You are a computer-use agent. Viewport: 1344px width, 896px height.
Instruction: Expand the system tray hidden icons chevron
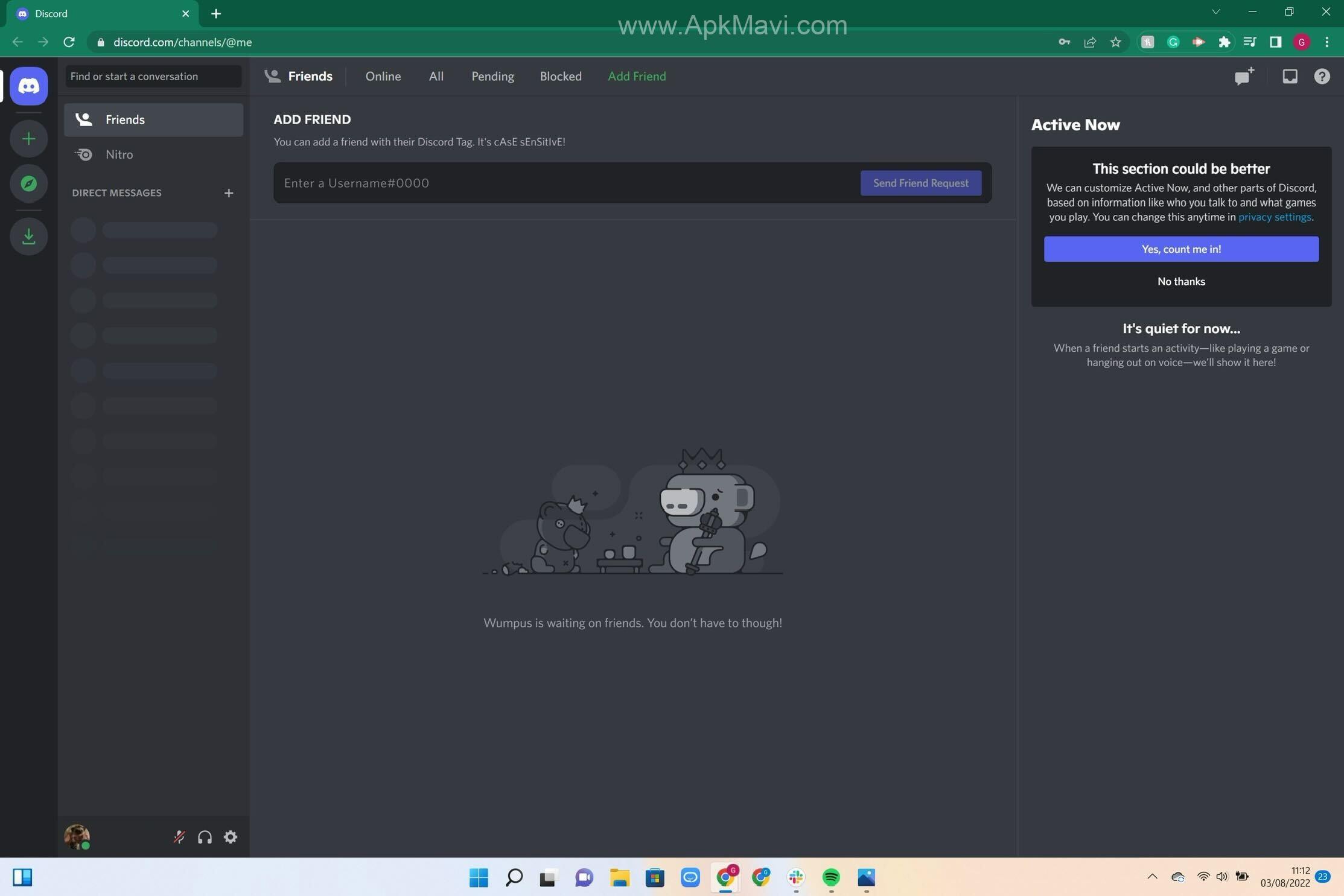1152,877
